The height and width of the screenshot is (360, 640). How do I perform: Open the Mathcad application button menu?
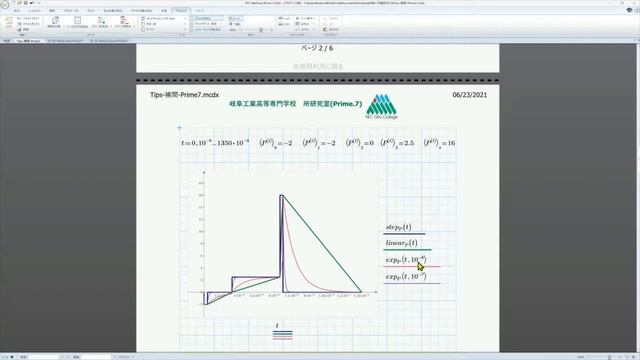(x=4, y=4)
